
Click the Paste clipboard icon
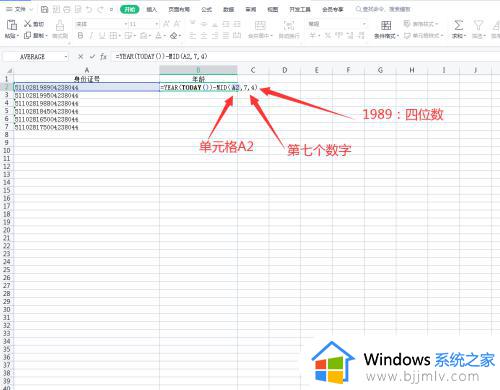[12, 25]
